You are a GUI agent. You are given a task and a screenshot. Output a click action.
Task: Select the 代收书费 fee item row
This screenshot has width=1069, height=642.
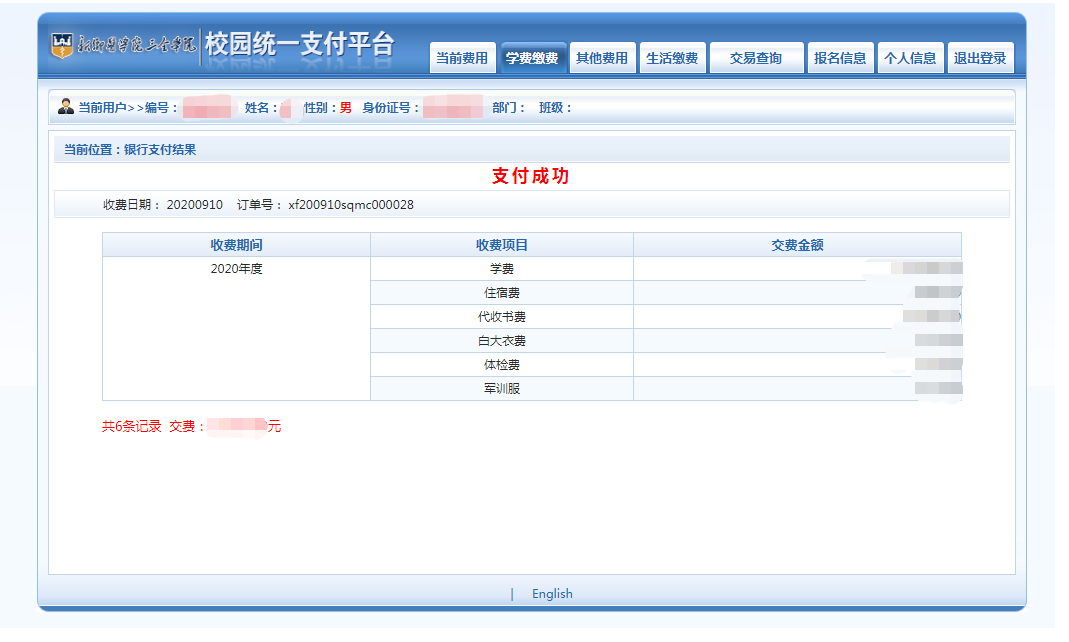point(502,317)
